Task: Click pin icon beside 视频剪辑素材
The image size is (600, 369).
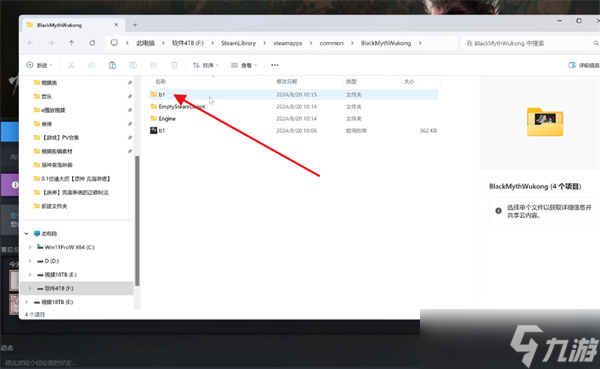Action: [130, 151]
